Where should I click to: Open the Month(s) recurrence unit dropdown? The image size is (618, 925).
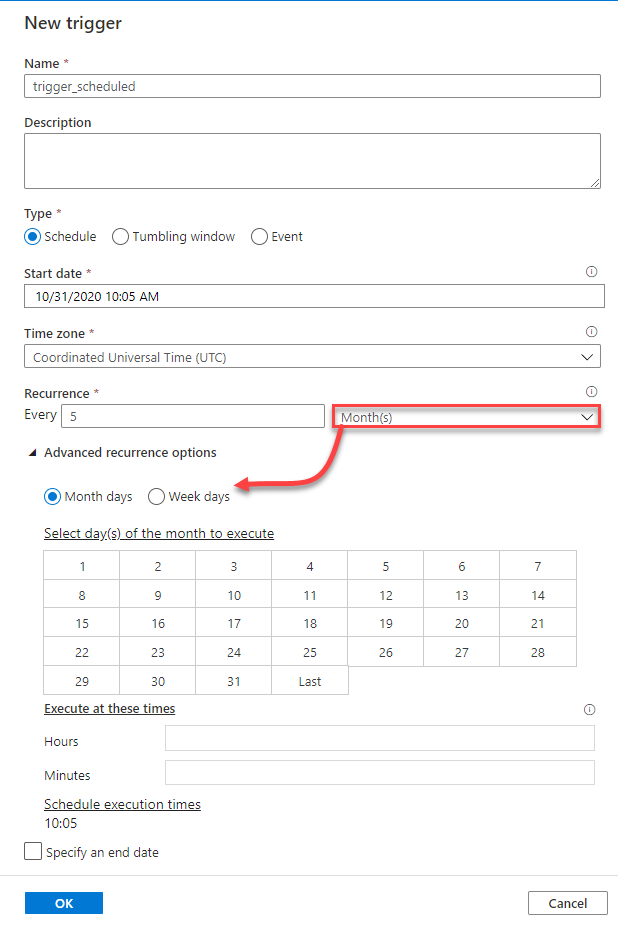click(466, 416)
